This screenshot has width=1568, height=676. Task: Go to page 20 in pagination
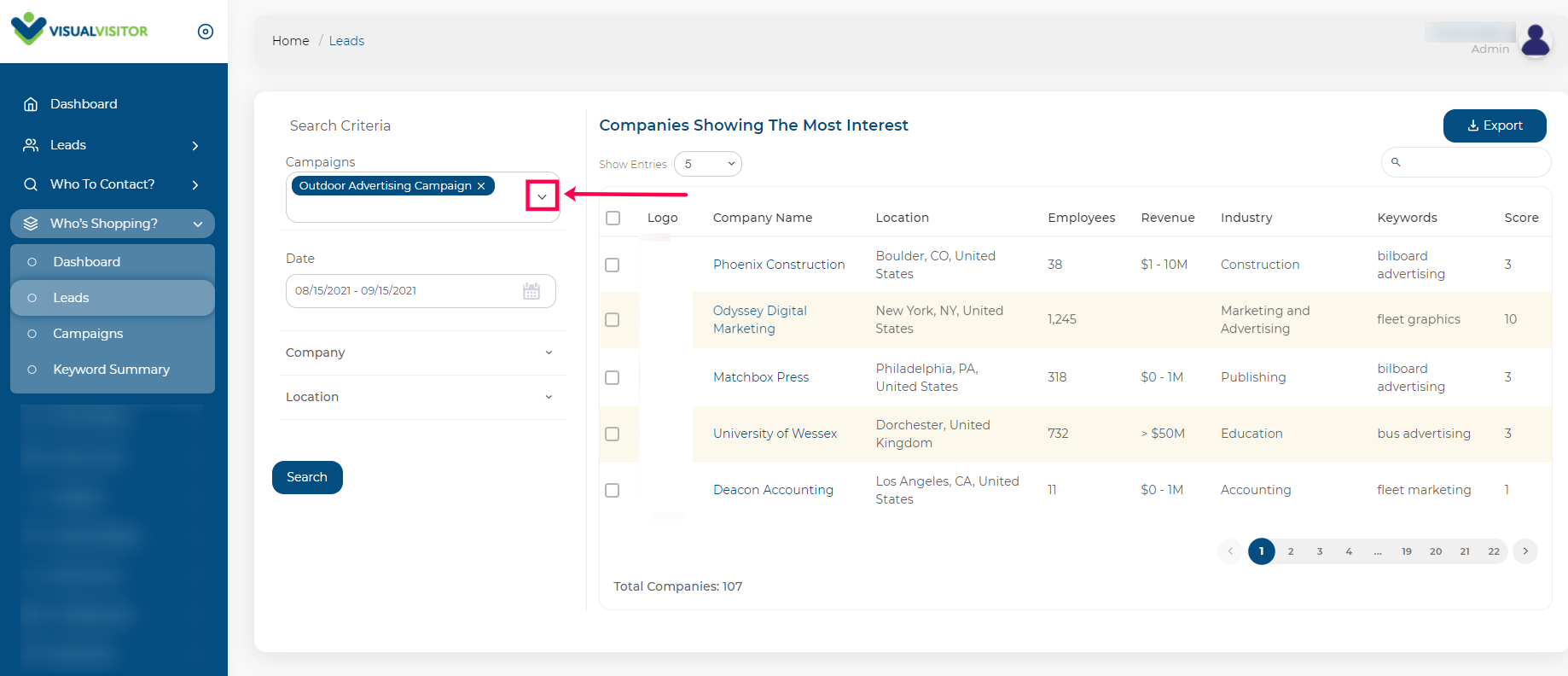click(x=1436, y=551)
